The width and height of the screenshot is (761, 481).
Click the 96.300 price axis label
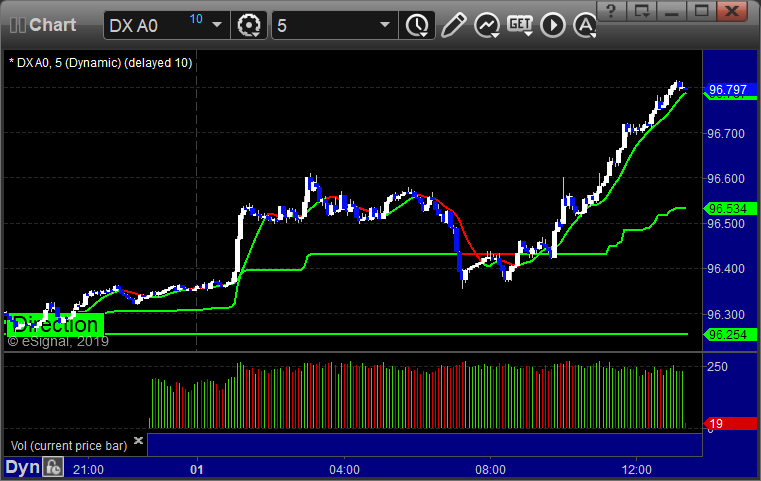[x=726, y=315]
